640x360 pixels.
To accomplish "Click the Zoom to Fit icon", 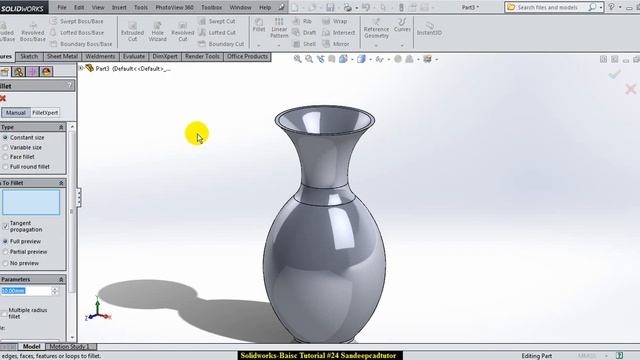I will pos(298,59).
